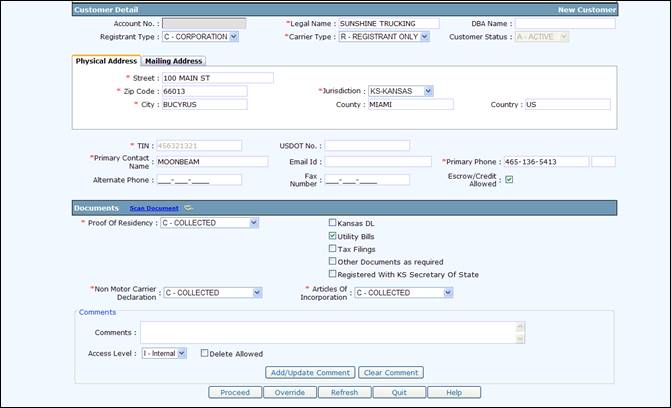The image size is (671, 408).
Task: Check the Tax Filings option
Action: 333,249
